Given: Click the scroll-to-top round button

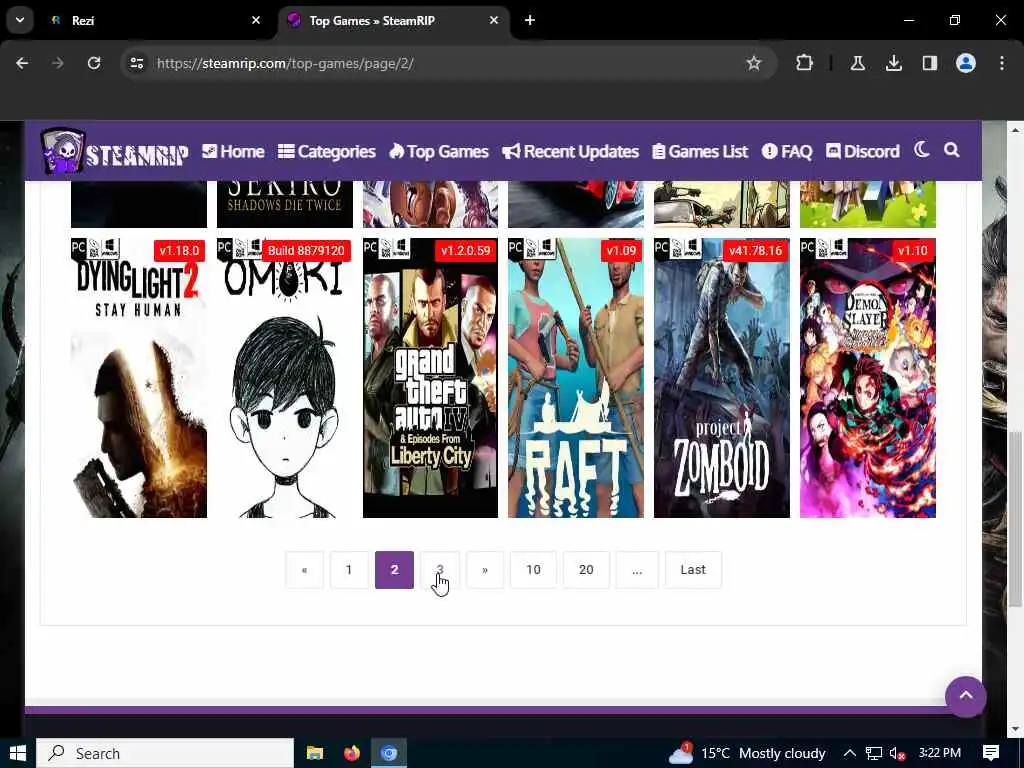Looking at the screenshot, I should point(965,696).
